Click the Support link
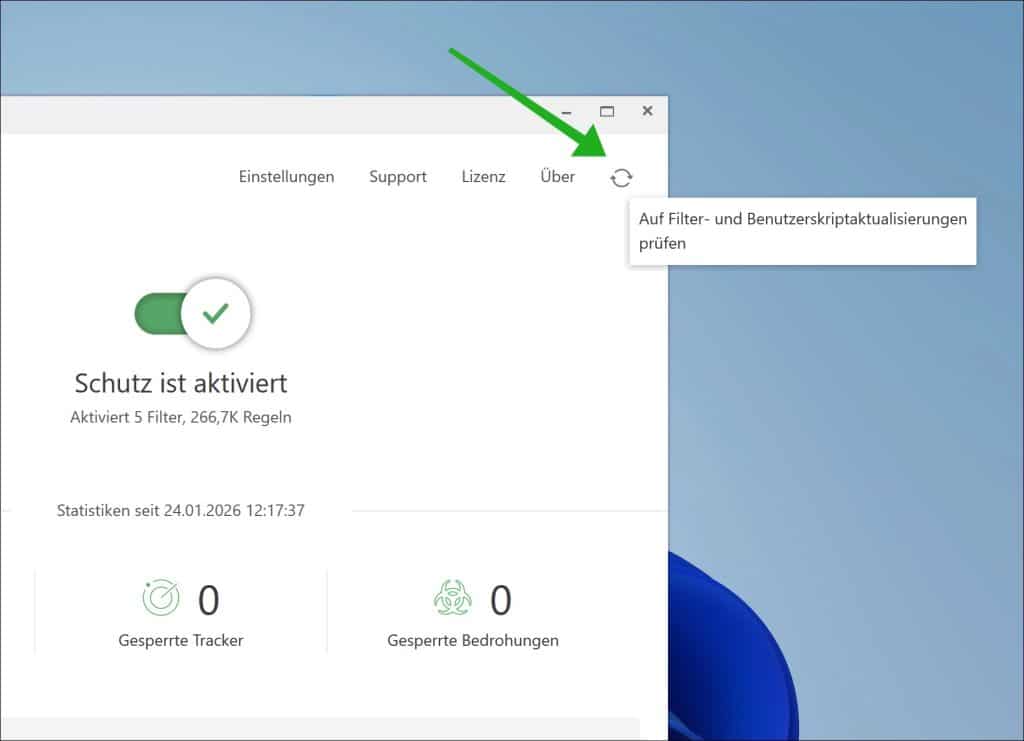Viewport: 1024px width, 741px height. [397, 176]
